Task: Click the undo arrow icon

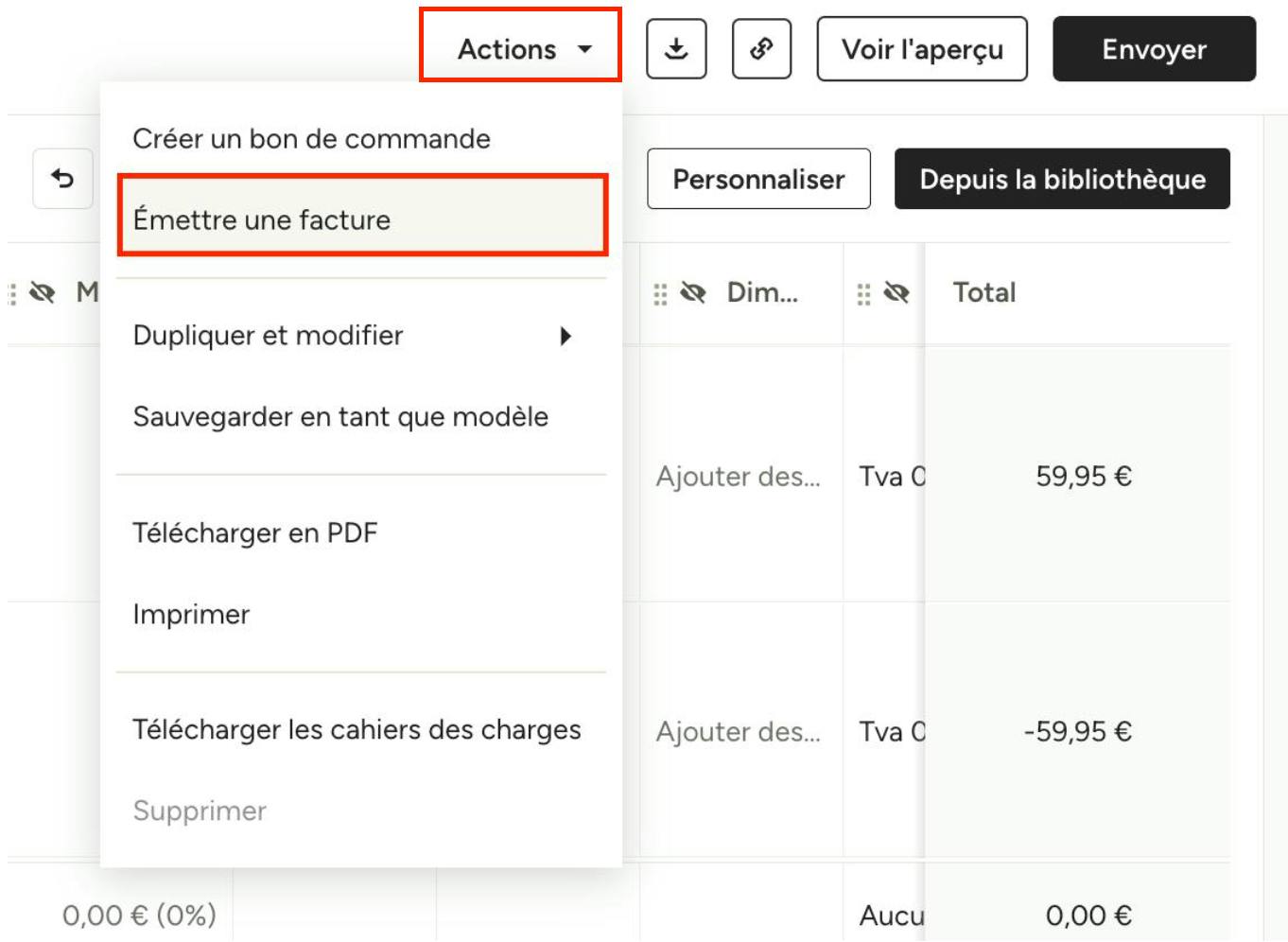Action: 62,179
